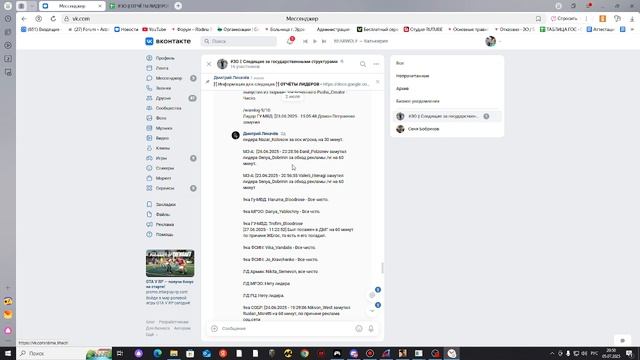The height and width of the screenshot is (360, 640).
Task: Reload the browser page
Action: pyautogui.click(x=53, y=19)
